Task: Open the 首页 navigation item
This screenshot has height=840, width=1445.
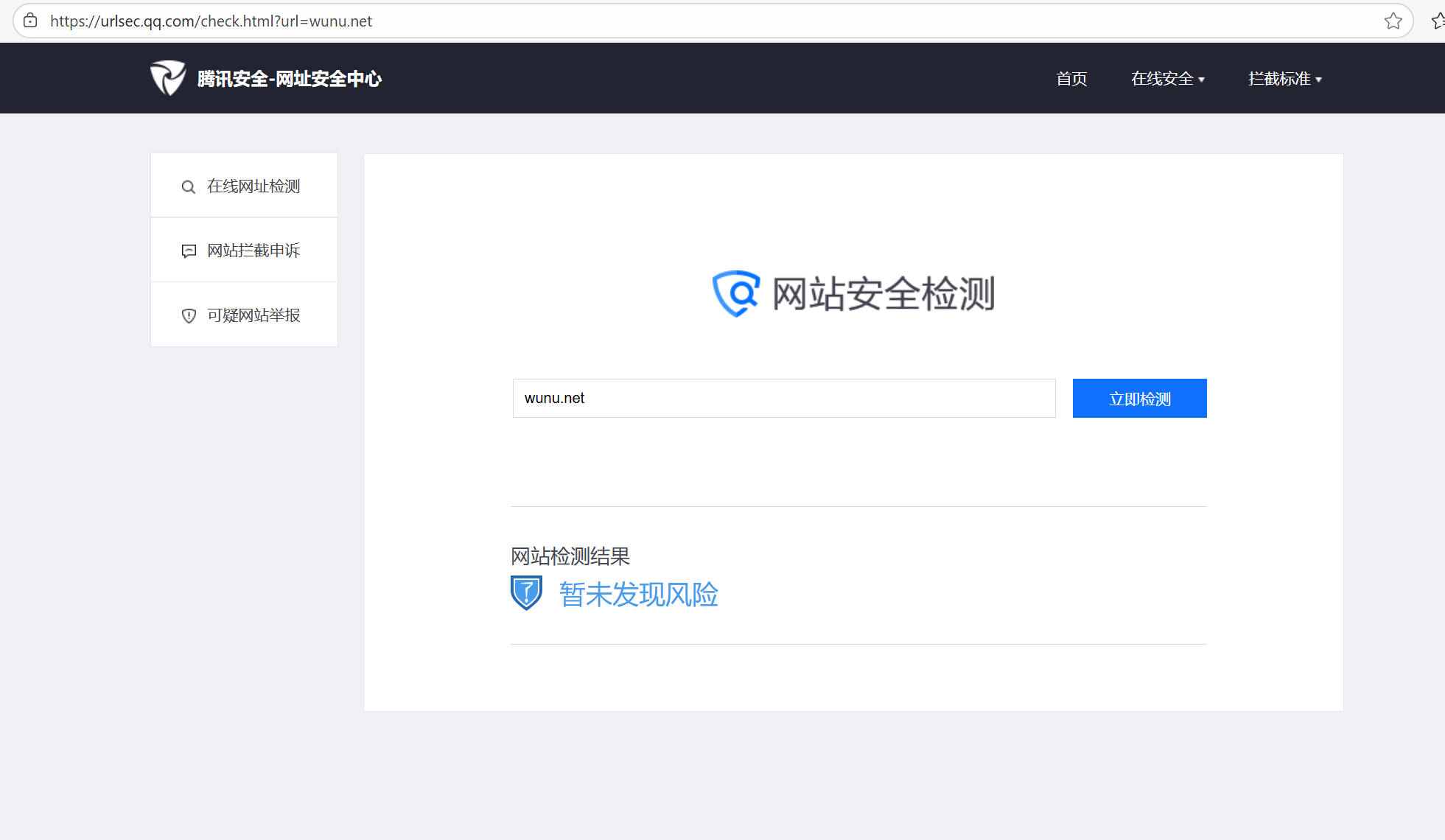Action: 1071,79
